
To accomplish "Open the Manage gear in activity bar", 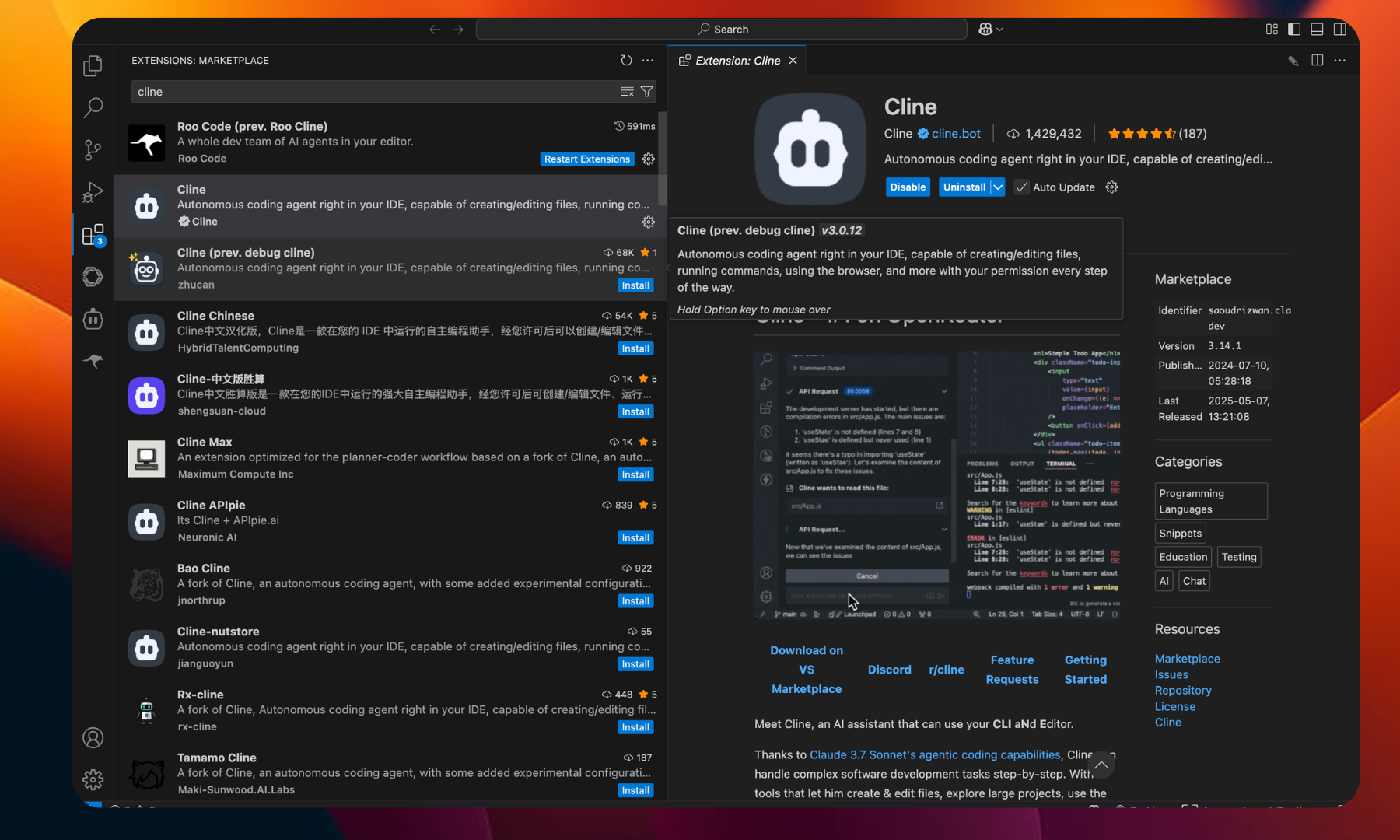I will click(x=93, y=779).
